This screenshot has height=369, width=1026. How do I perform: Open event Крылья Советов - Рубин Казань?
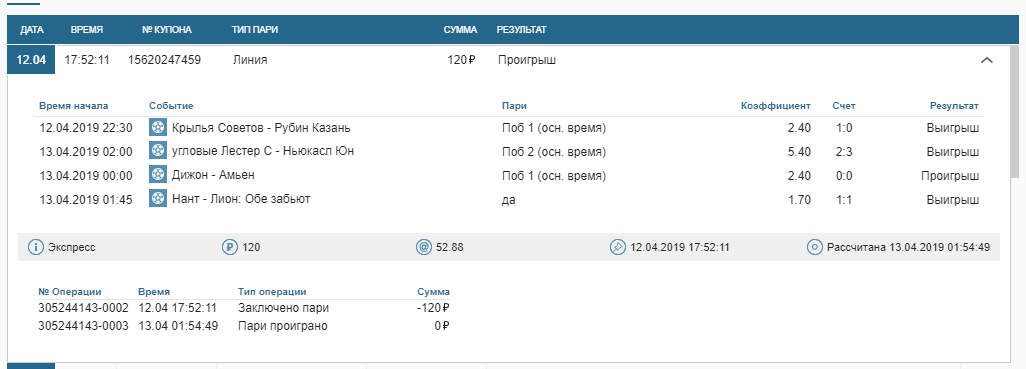pyautogui.click(x=261, y=128)
